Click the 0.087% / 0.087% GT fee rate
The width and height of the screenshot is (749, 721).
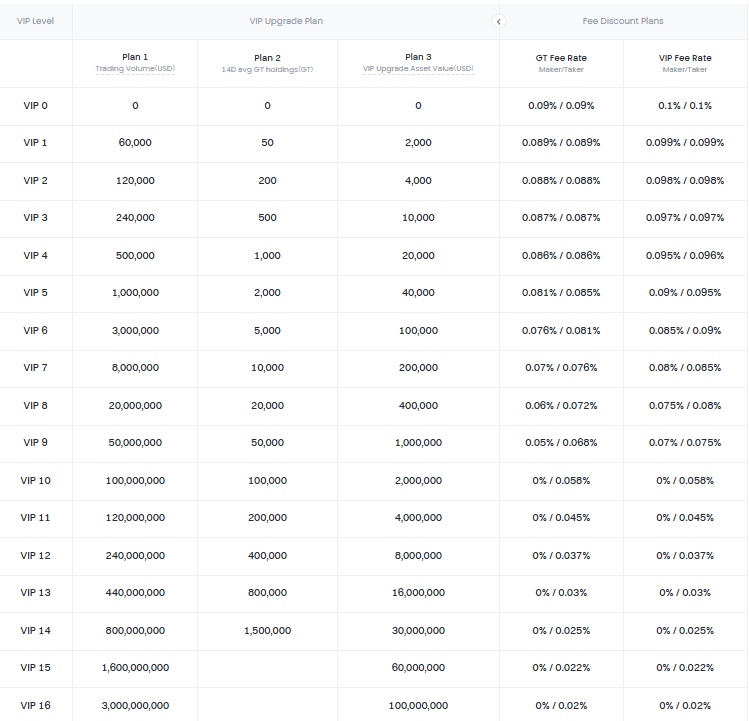pyautogui.click(x=561, y=217)
